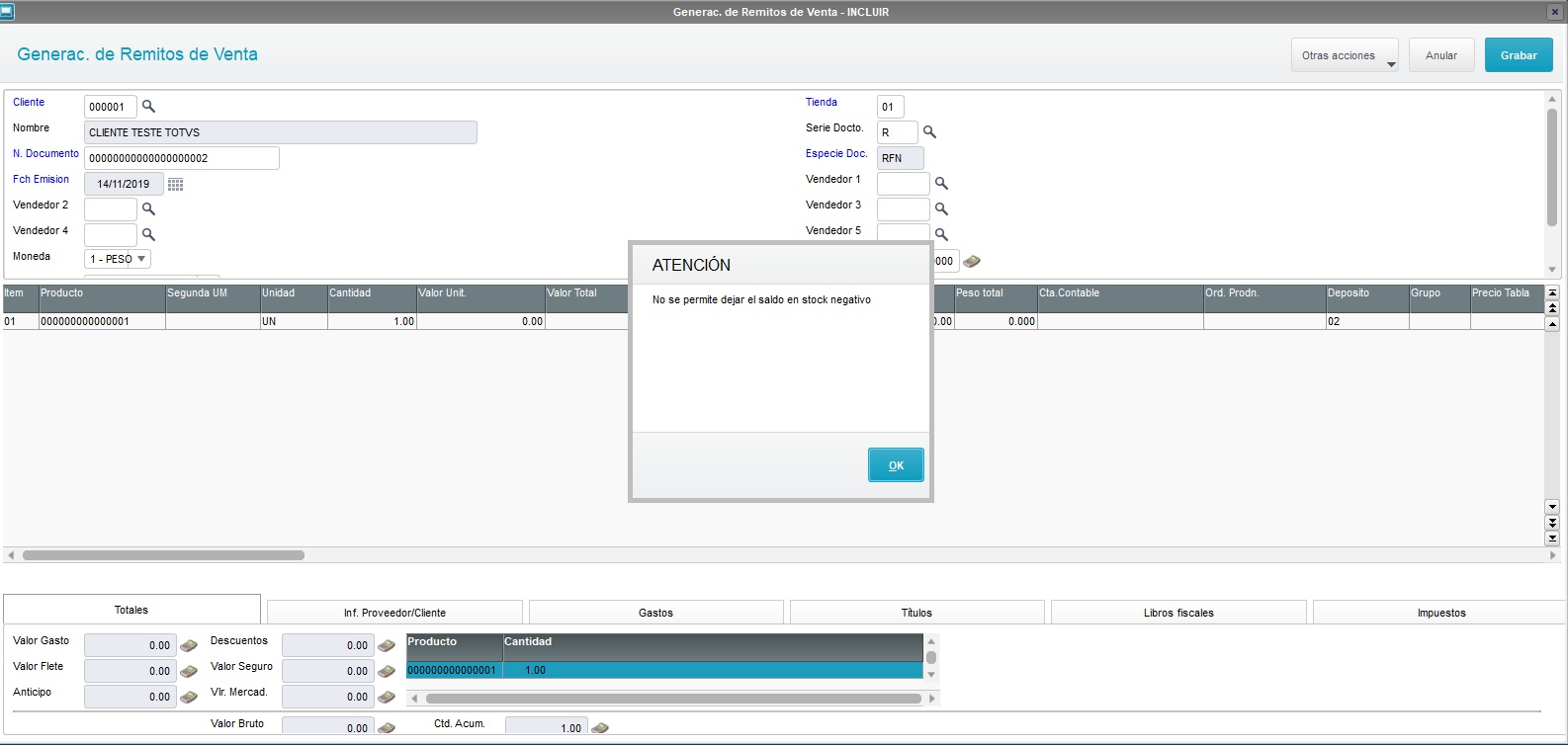Click the grid horizontal scrollbar thumb
Image resolution: width=1568 pixels, height=746 pixels.
(x=163, y=555)
